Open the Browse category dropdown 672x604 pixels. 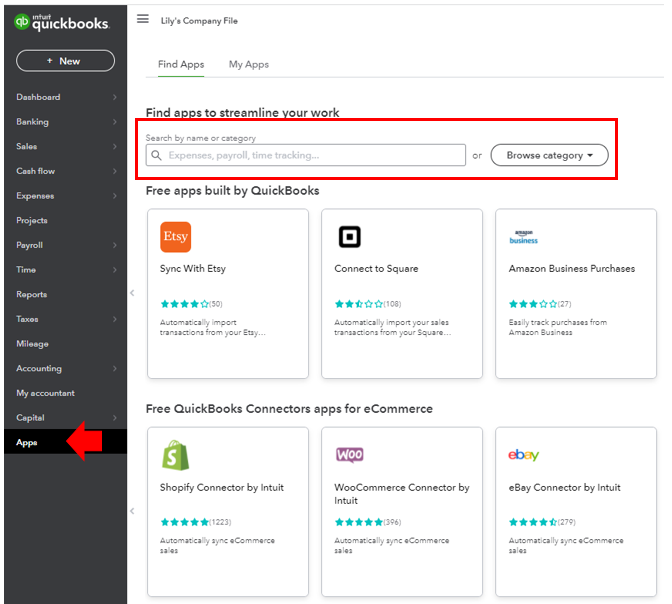coord(549,155)
